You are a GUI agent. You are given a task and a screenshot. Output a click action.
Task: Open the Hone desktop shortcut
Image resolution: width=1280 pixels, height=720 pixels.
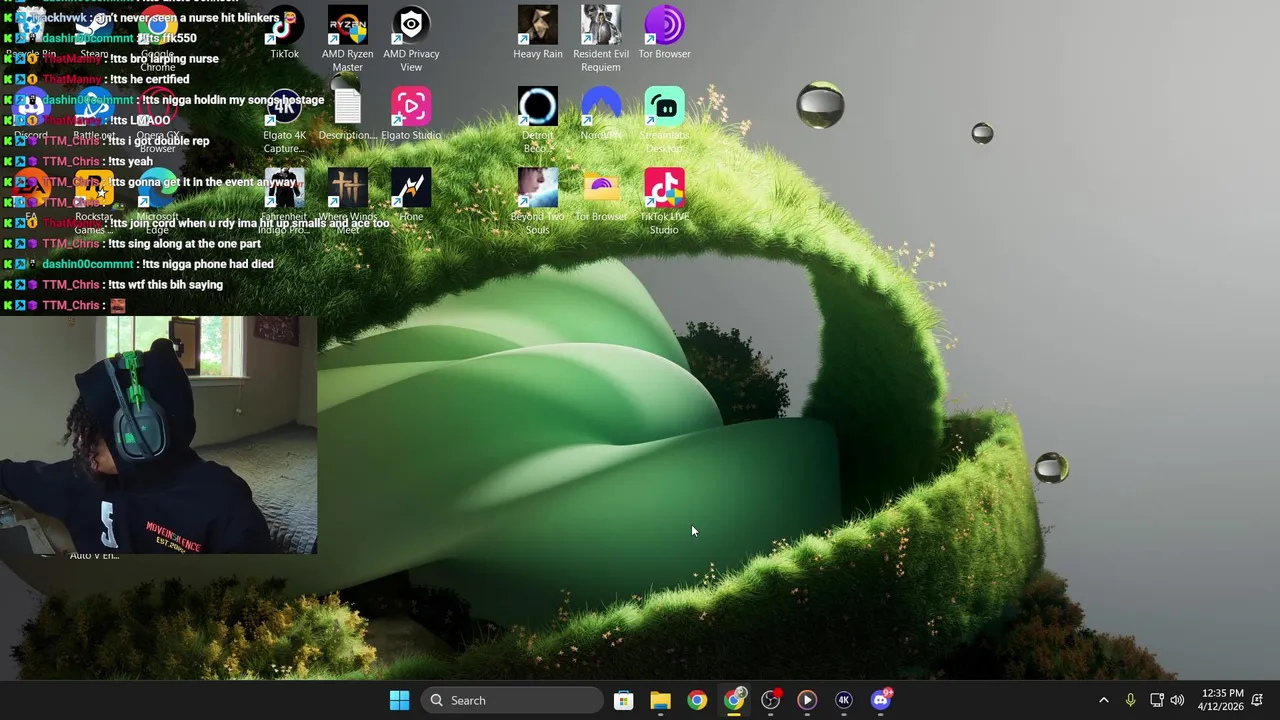click(411, 196)
